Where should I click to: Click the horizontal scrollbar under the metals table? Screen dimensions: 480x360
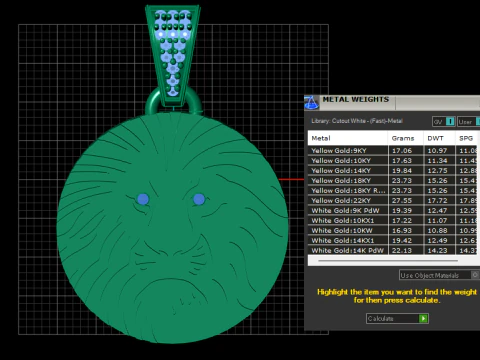pyautogui.click(x=388, y=261)
